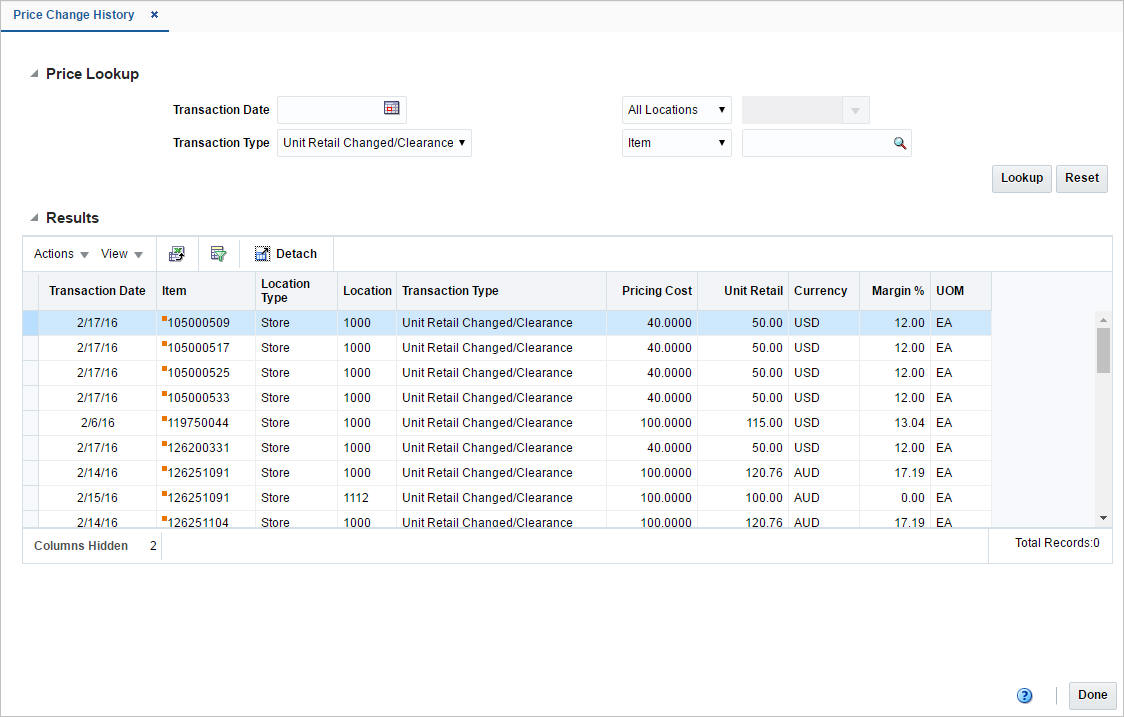
Task: Collapse the Price Lookup section
Action: 34,74
